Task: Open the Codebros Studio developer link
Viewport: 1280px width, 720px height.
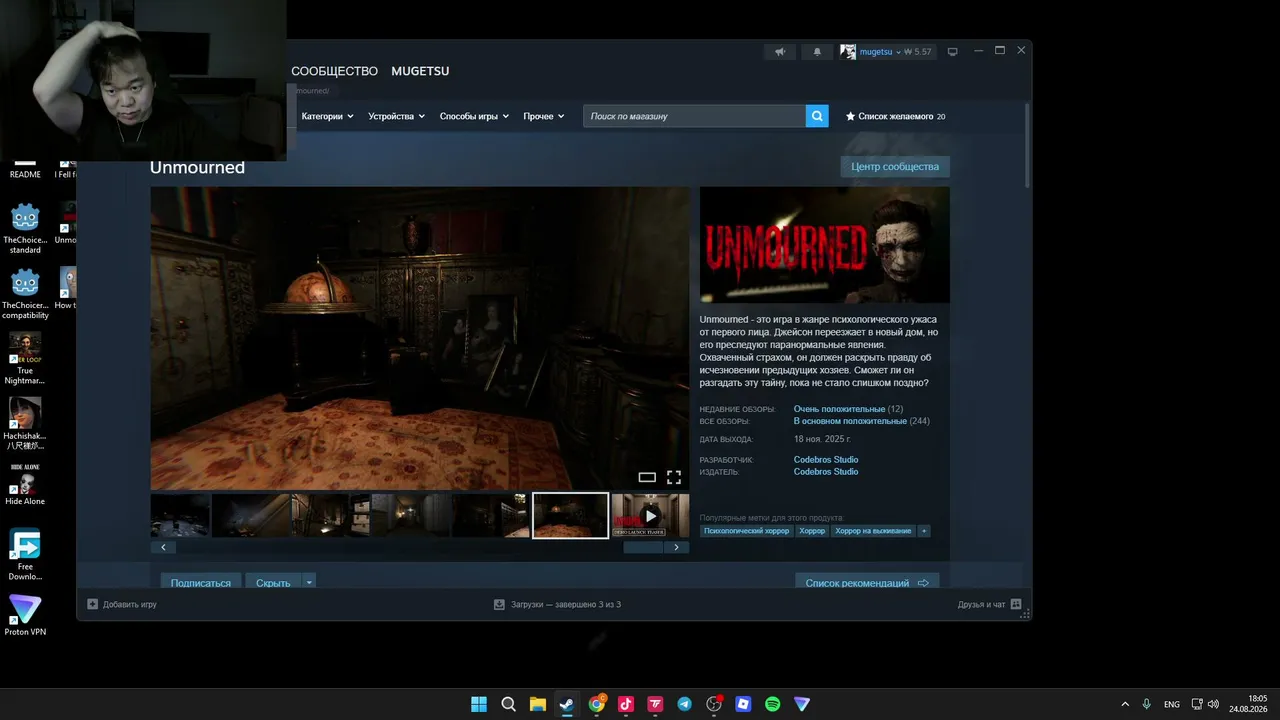Action: 826,460
